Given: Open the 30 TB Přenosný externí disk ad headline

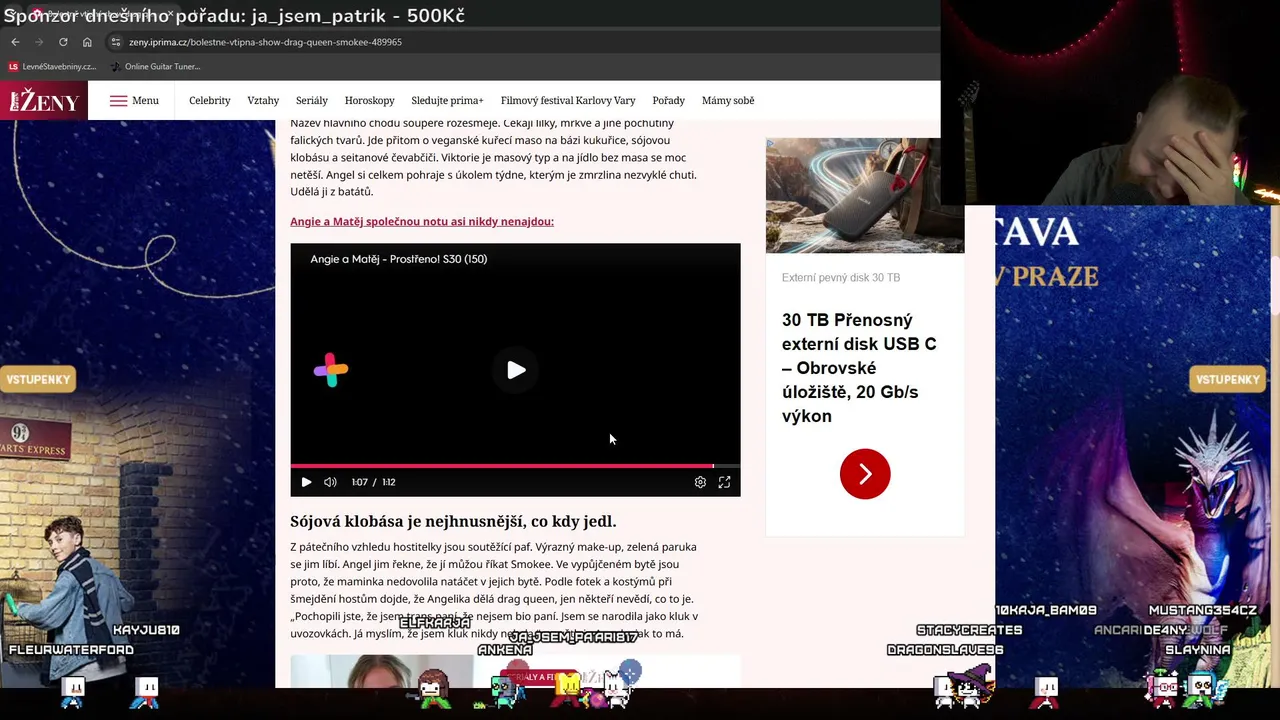Looking at the screenshot, I should (x=859, y=368).
